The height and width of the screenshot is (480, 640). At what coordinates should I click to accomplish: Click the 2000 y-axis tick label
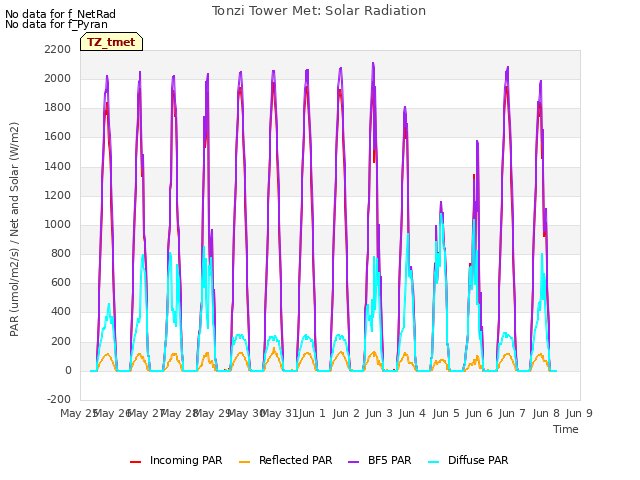point(58,78)
